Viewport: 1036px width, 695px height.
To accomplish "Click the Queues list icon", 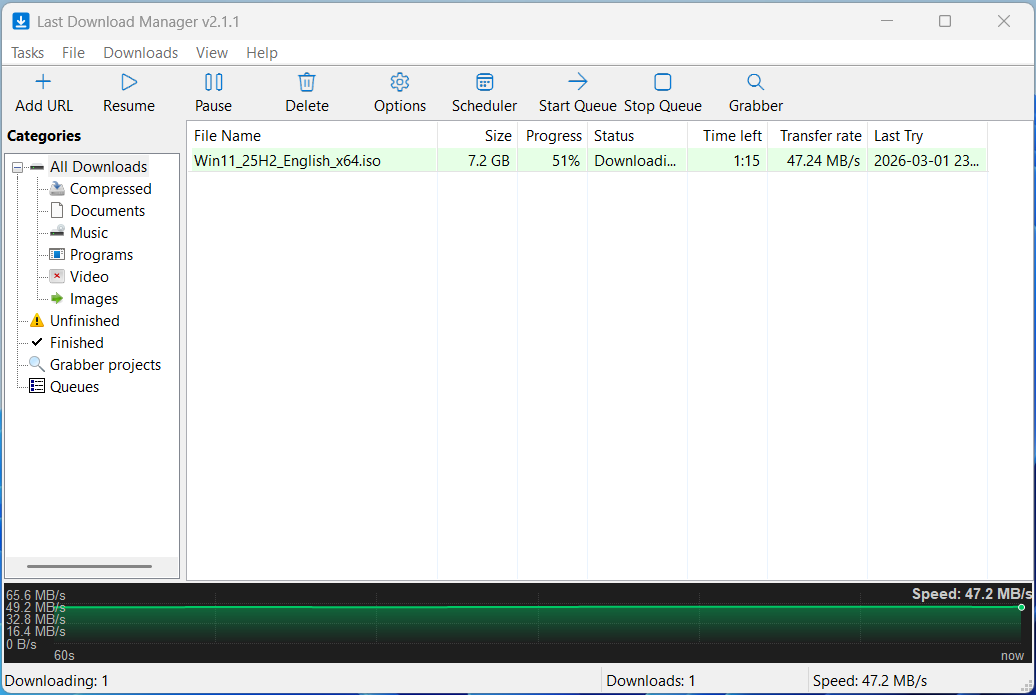I will point(37,386).
